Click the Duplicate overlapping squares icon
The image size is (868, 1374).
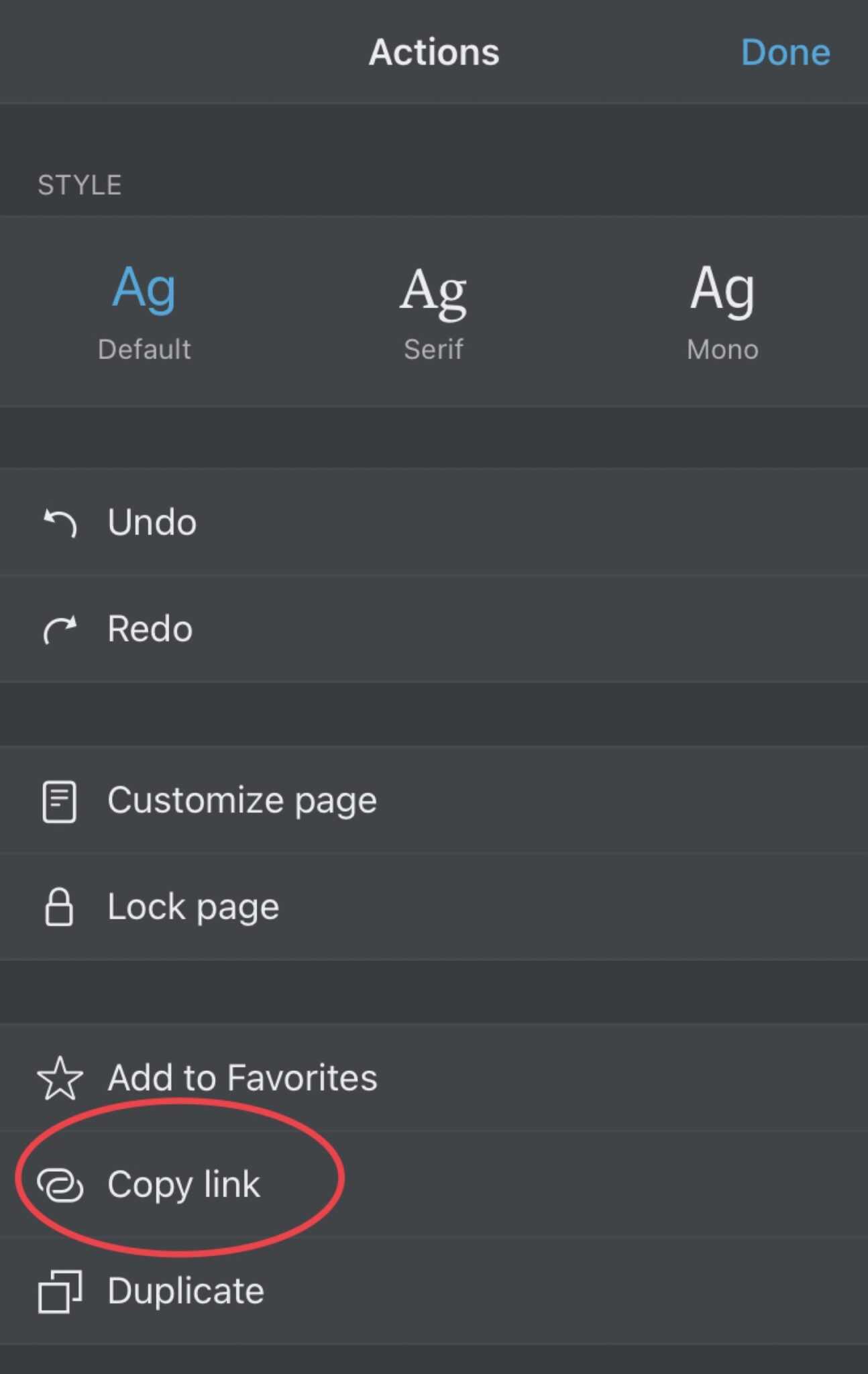click(60, 1291)
